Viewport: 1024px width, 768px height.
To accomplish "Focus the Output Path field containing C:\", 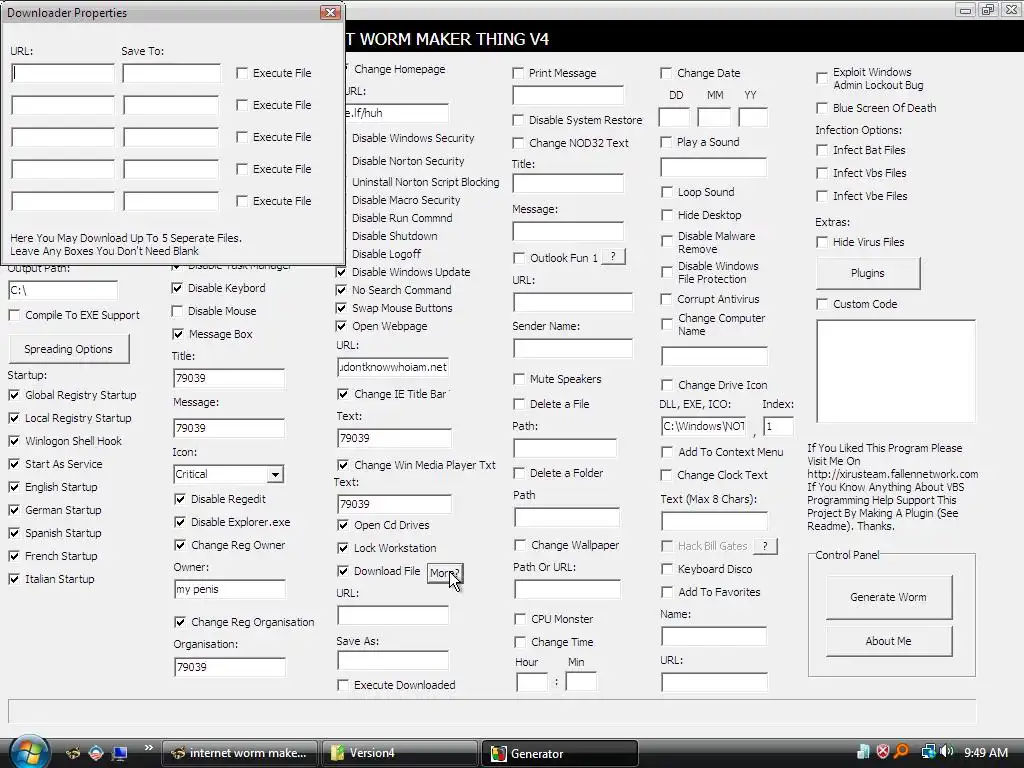I will coord(63,290).
